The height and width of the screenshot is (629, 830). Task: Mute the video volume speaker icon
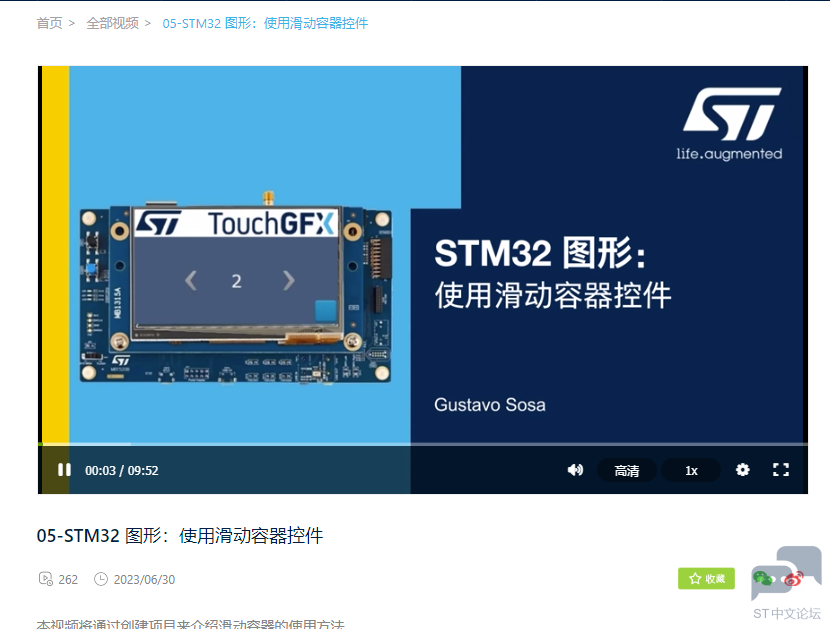click(575, 470)
